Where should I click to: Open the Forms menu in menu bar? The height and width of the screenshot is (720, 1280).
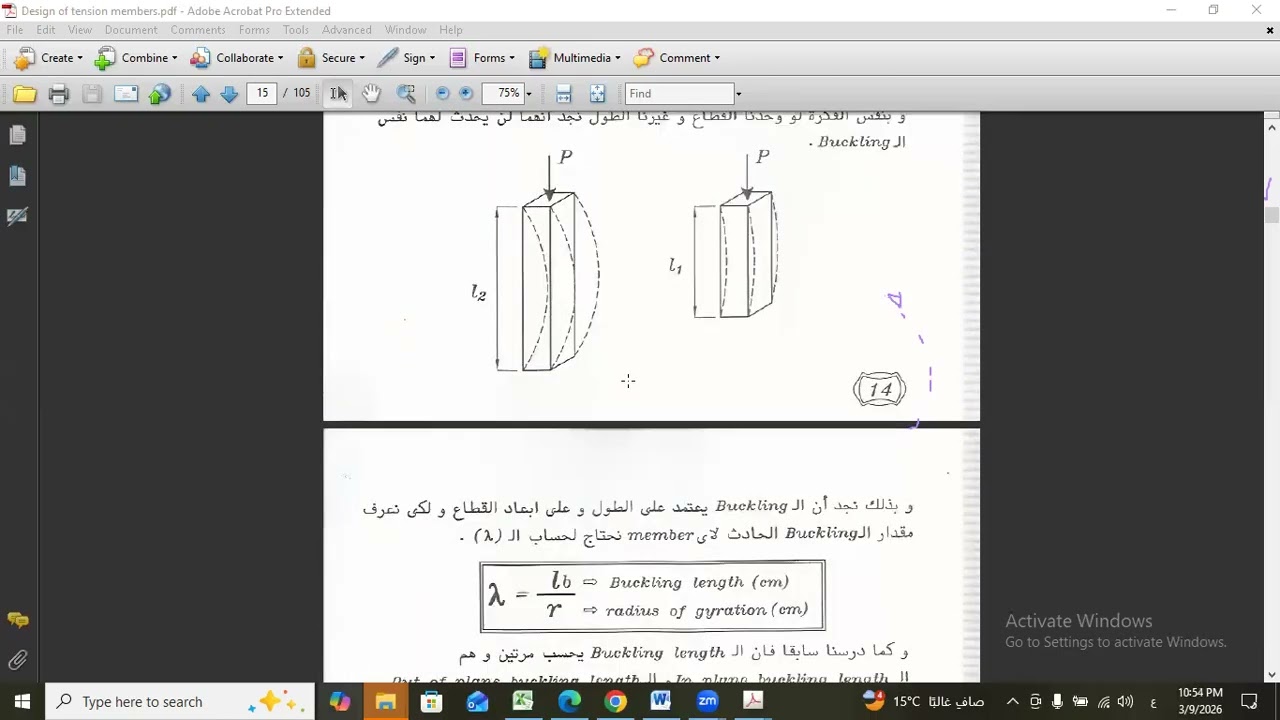click(x=254, y=30)
